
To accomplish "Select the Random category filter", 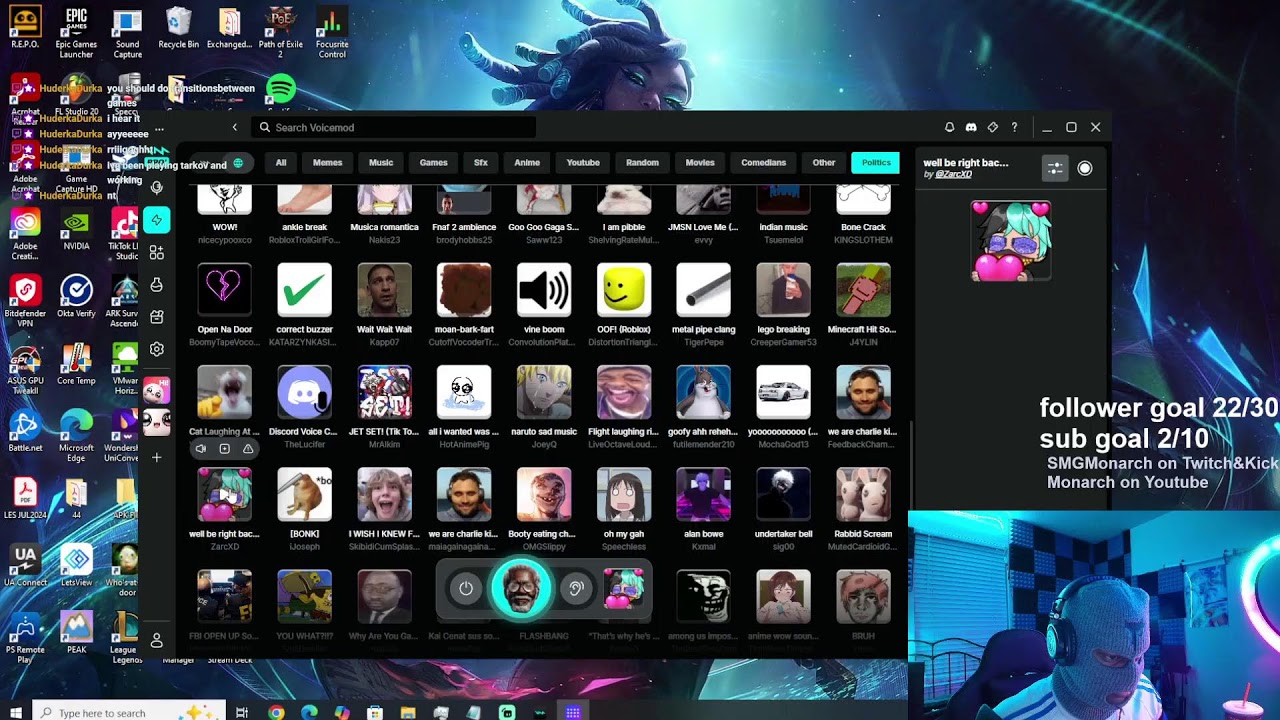I will tap(642, 163).
